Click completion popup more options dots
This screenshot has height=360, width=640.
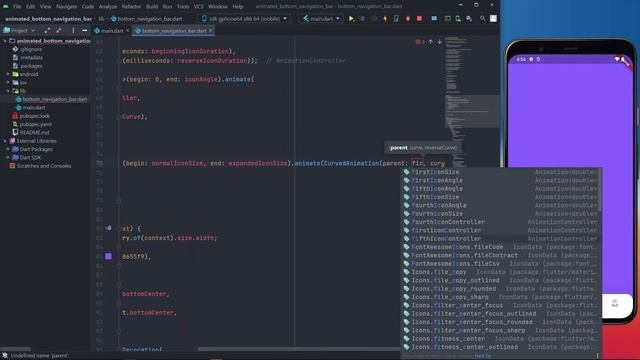point(597,356)
